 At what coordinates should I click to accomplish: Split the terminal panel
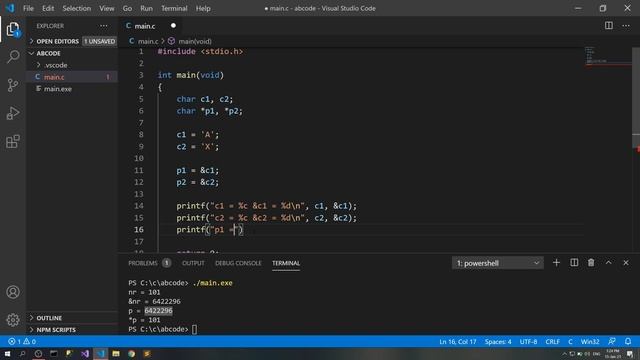tap(574, 263)
